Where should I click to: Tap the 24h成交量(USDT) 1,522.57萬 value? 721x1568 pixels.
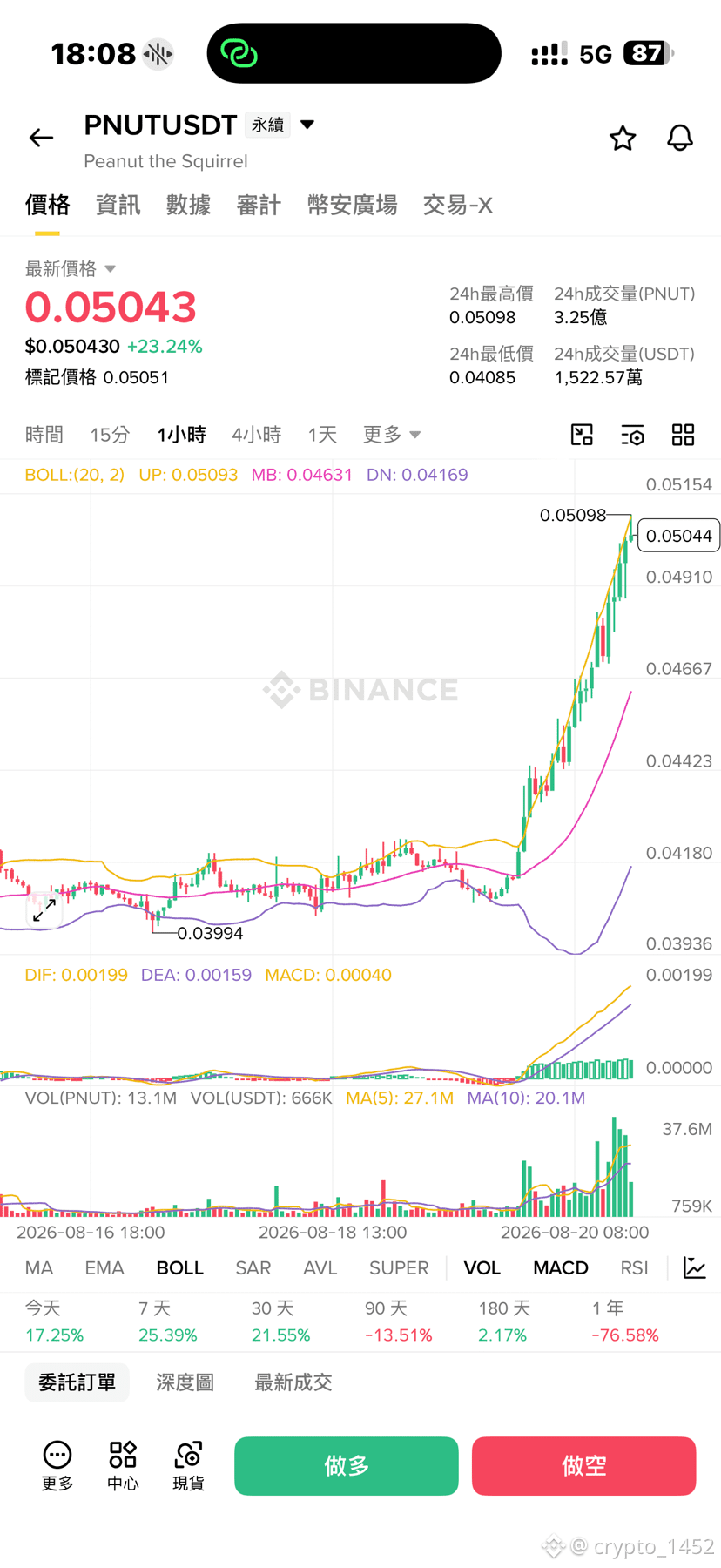598,377
